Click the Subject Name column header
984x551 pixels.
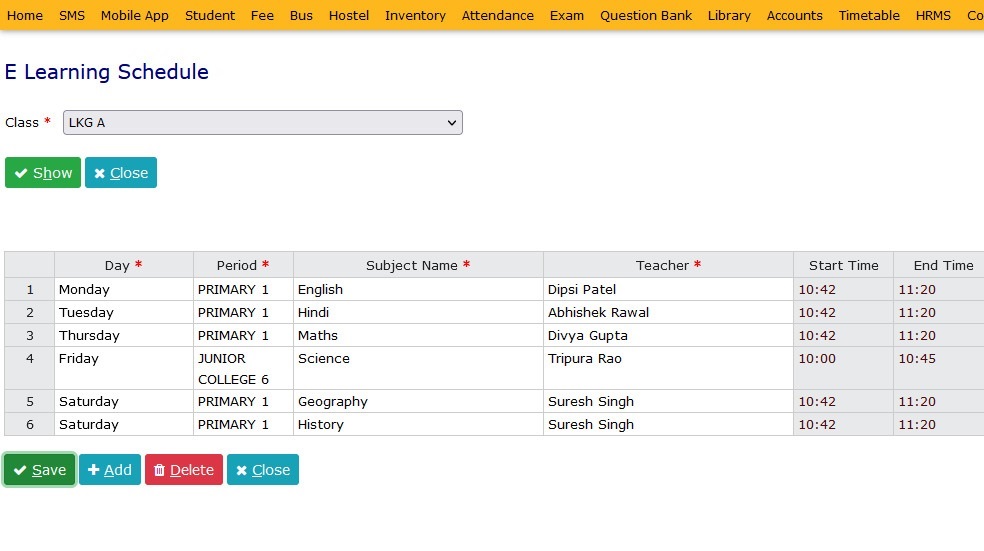tap(418, 265)
